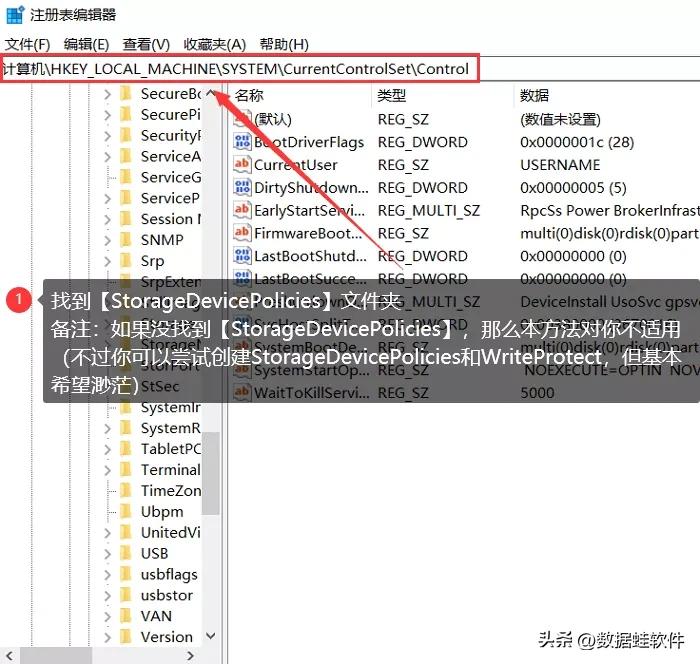The height and width of the screenshot is (664, 700).
Task: Click the 5000 data cell
Action: click(537, 393)
